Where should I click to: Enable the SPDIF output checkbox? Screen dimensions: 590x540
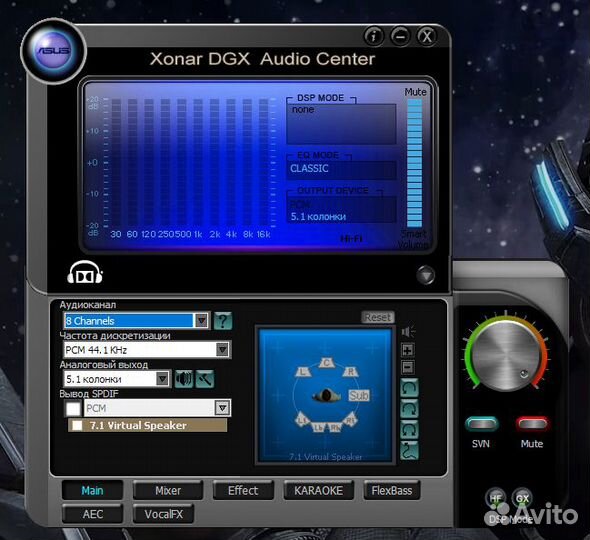73,408
